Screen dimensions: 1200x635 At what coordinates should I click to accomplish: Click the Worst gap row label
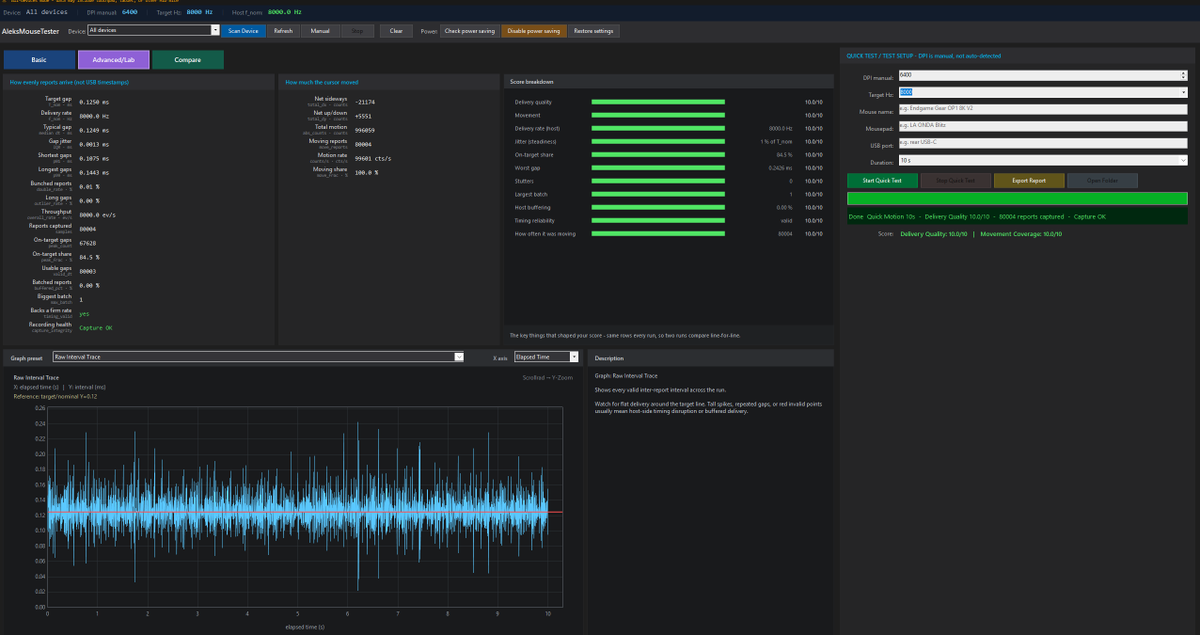526,168
